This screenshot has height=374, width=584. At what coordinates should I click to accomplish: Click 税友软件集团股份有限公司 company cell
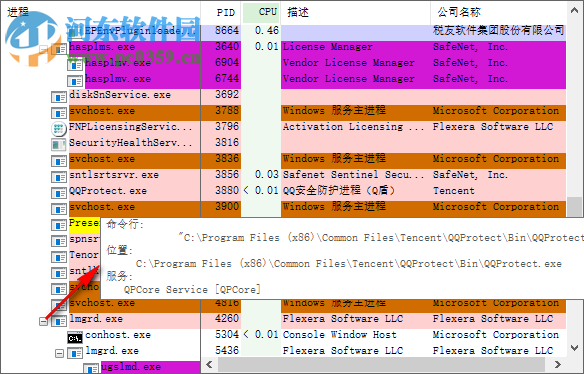point(499,30)
